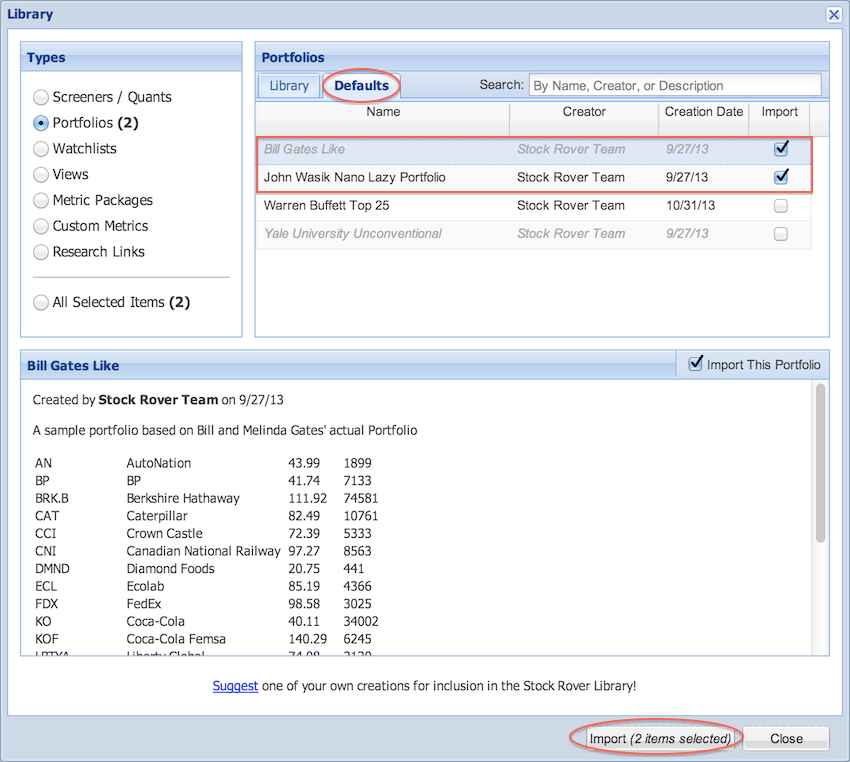
Task: Click the FedEx entry
Action: pos(144,604)
